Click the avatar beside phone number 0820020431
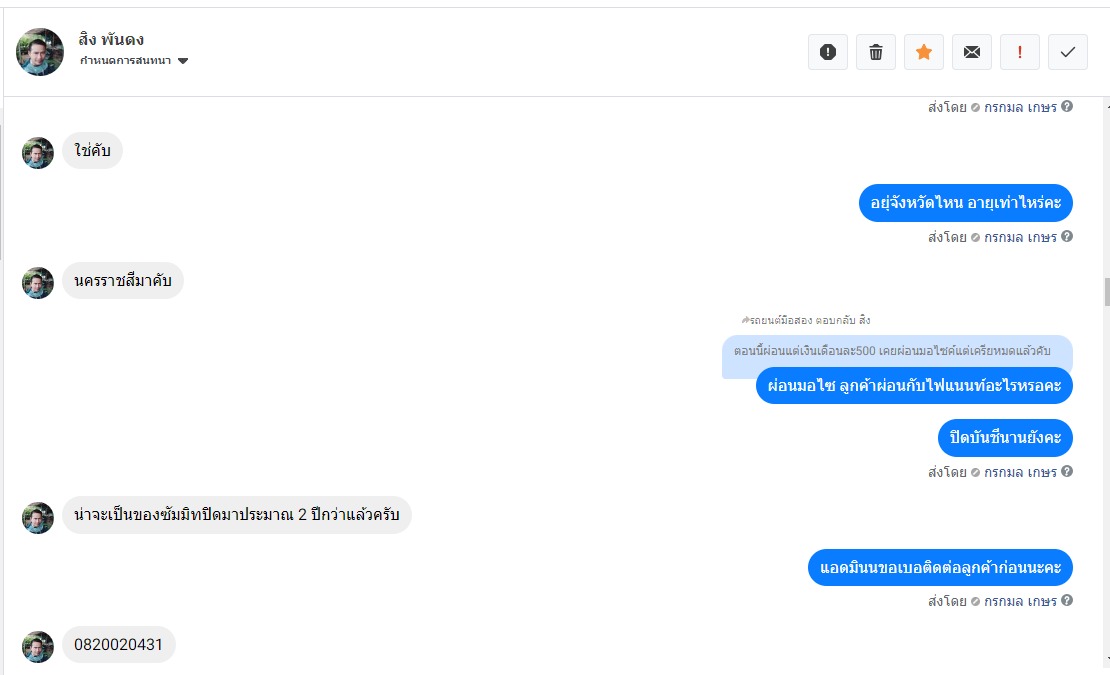Screen dimensions: 1110x675 [x=38, y=647]
